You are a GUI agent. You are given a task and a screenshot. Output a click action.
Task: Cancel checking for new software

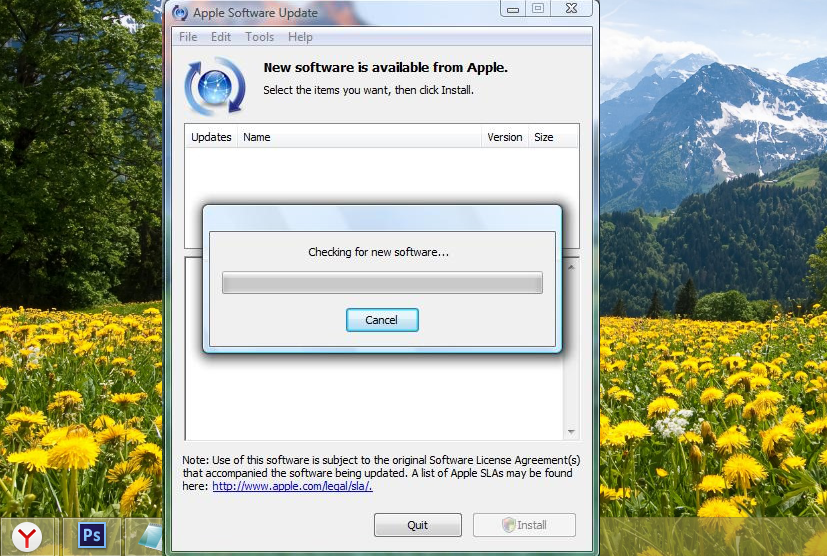[381, 320]
